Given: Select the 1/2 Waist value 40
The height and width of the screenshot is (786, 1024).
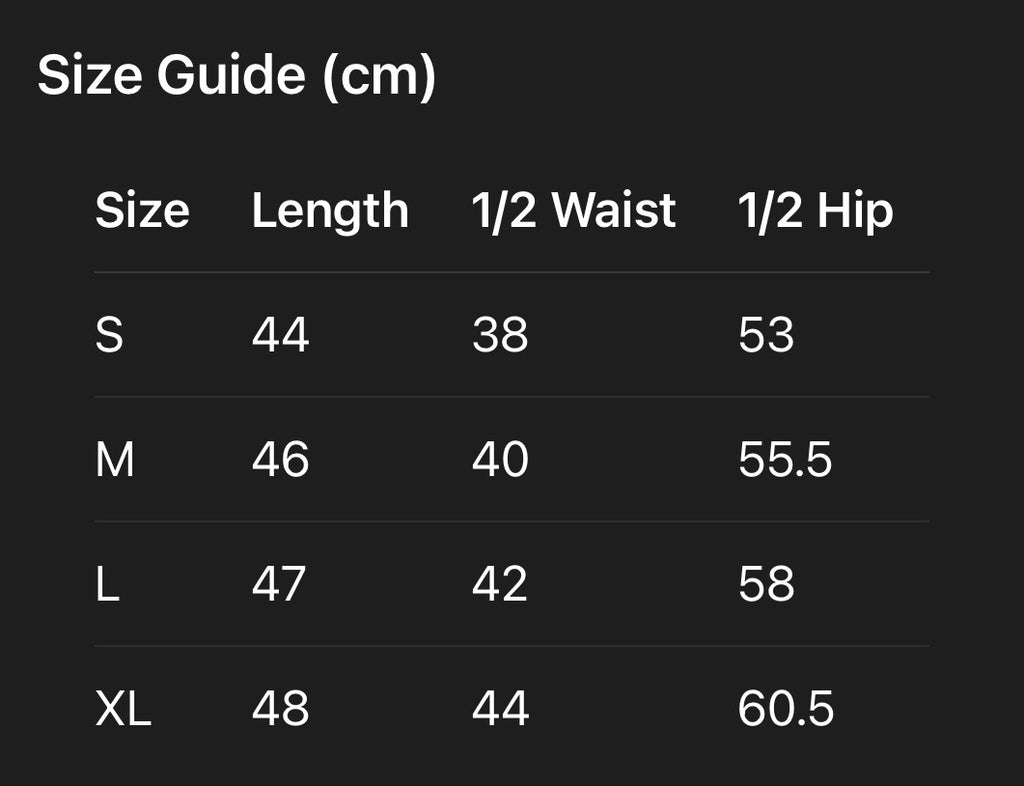Looking at the screenshot, I should point(500,460).
